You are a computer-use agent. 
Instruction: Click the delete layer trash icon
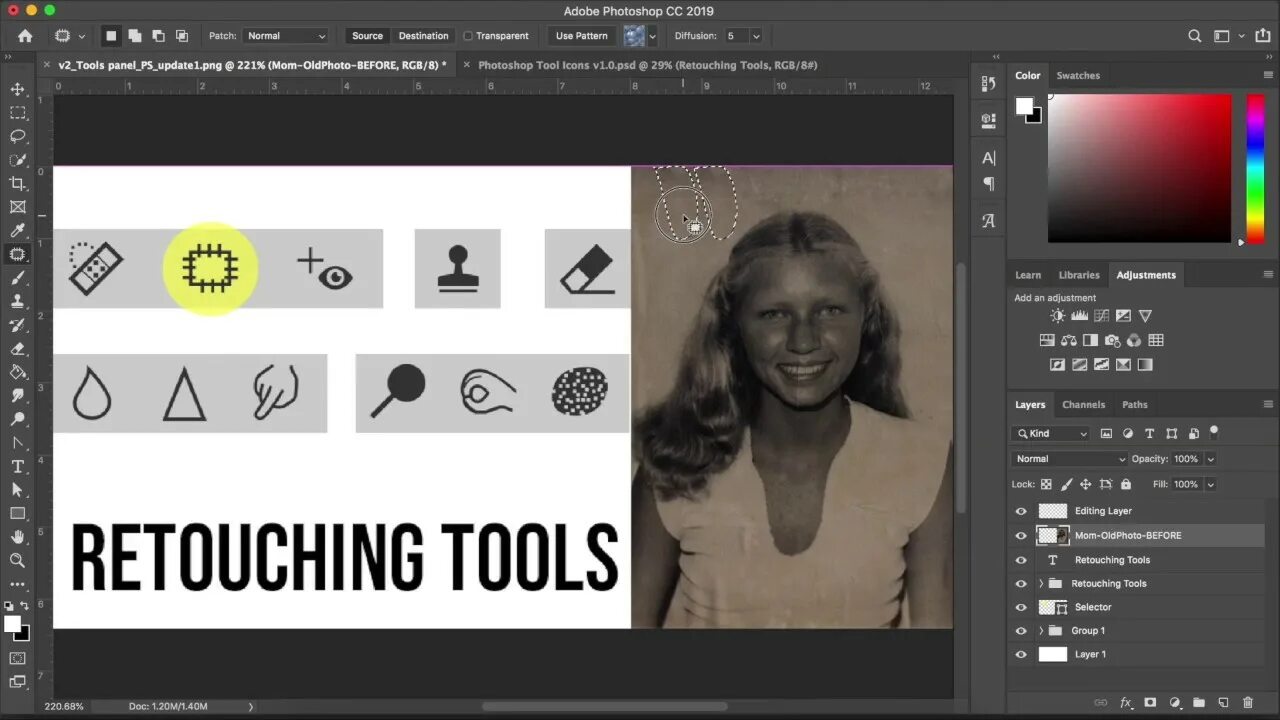tap(1247, 703)
